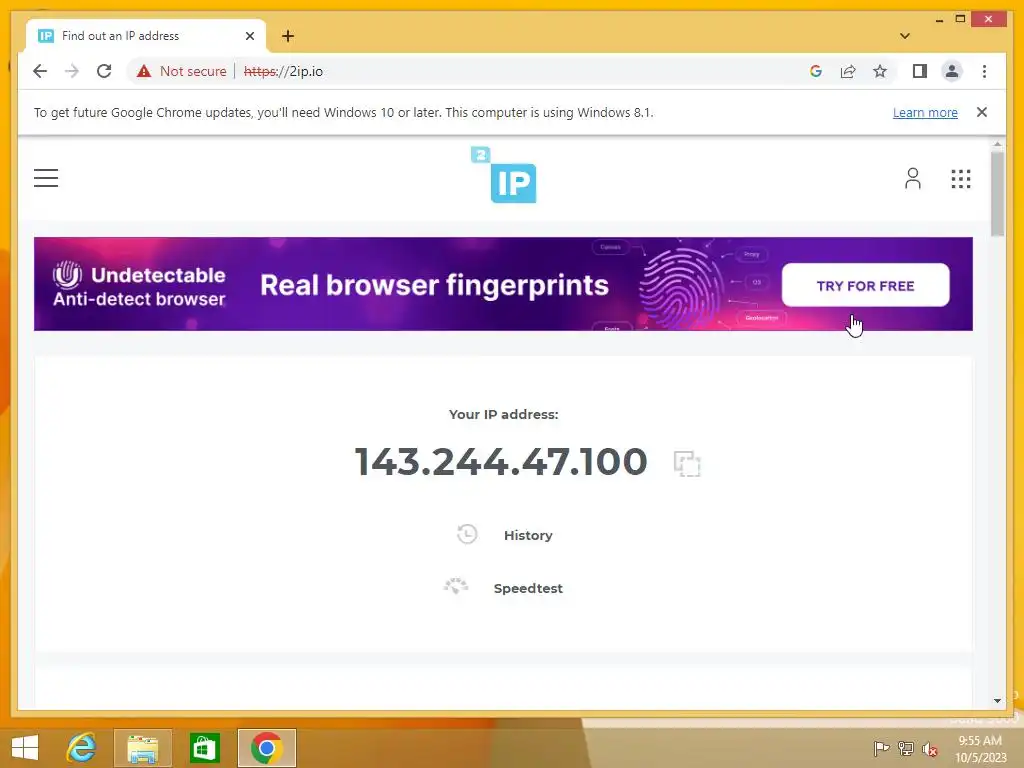Image resolution: width=1024 pixels, height=768 pixels.
Task: Click TRY FOR FREE button
Action: click(x=865, y=285)
